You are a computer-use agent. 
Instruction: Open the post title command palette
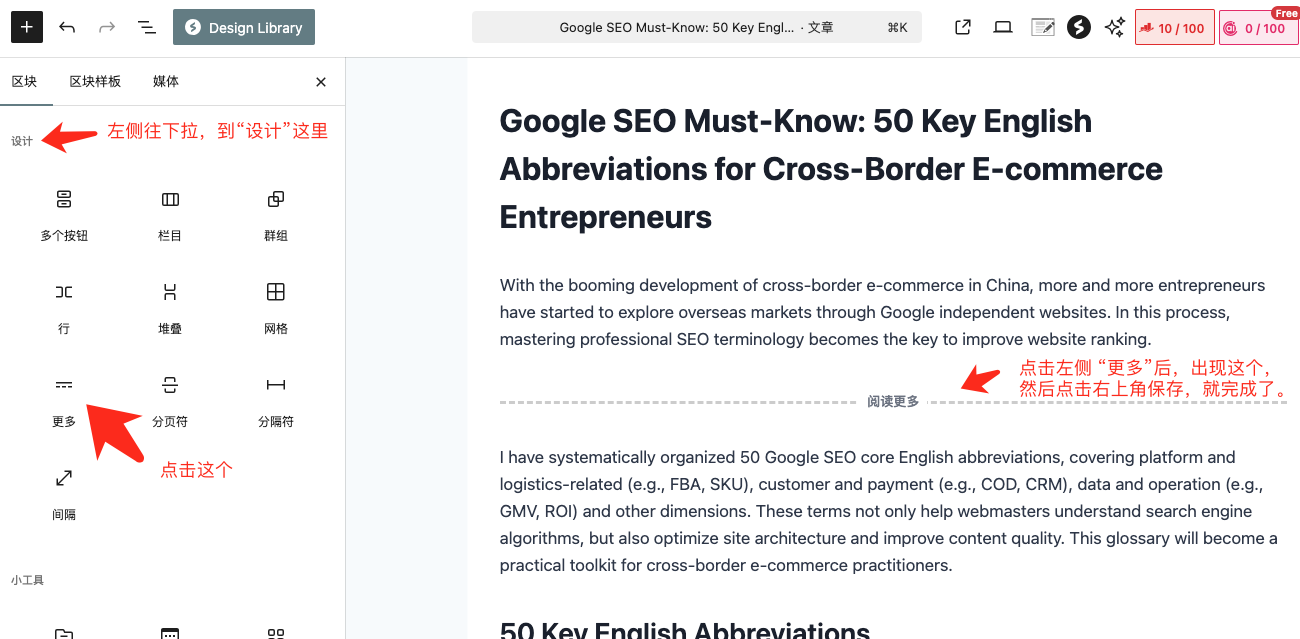(696, 28)
